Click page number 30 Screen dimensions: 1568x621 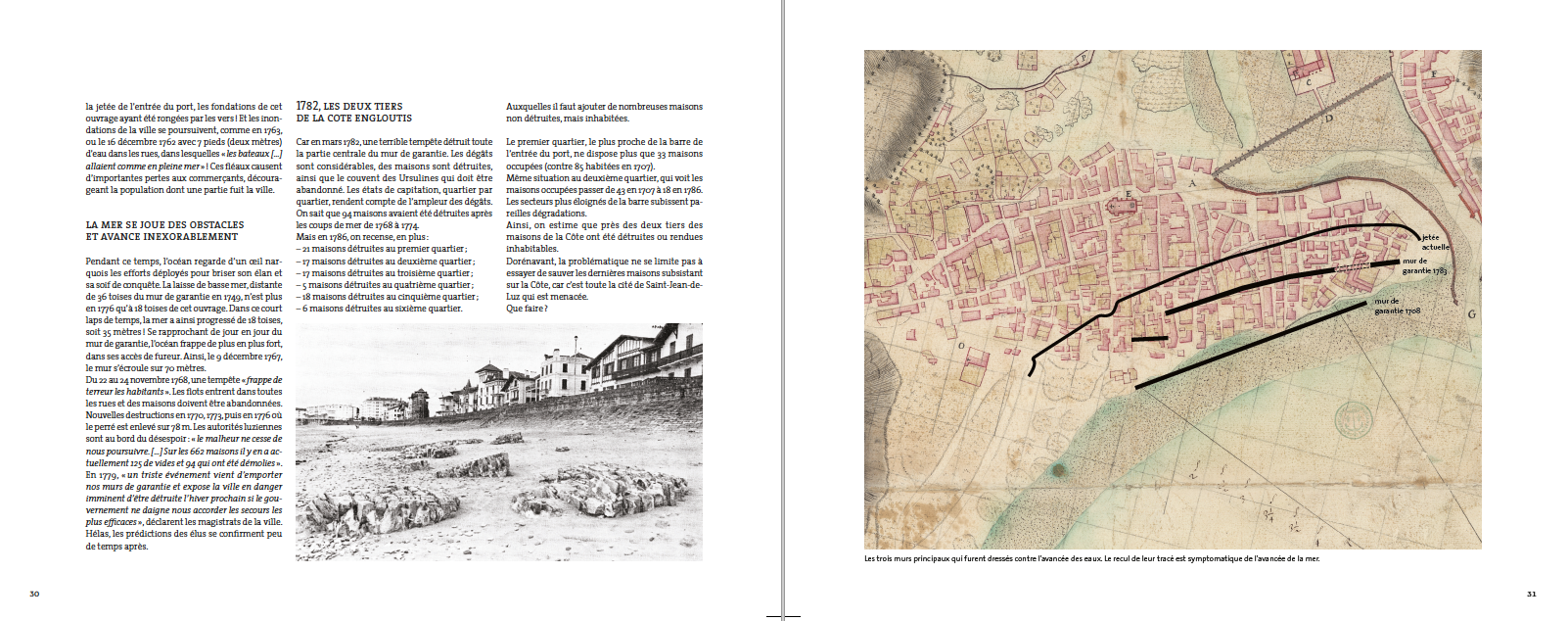[x=34, y=594]
